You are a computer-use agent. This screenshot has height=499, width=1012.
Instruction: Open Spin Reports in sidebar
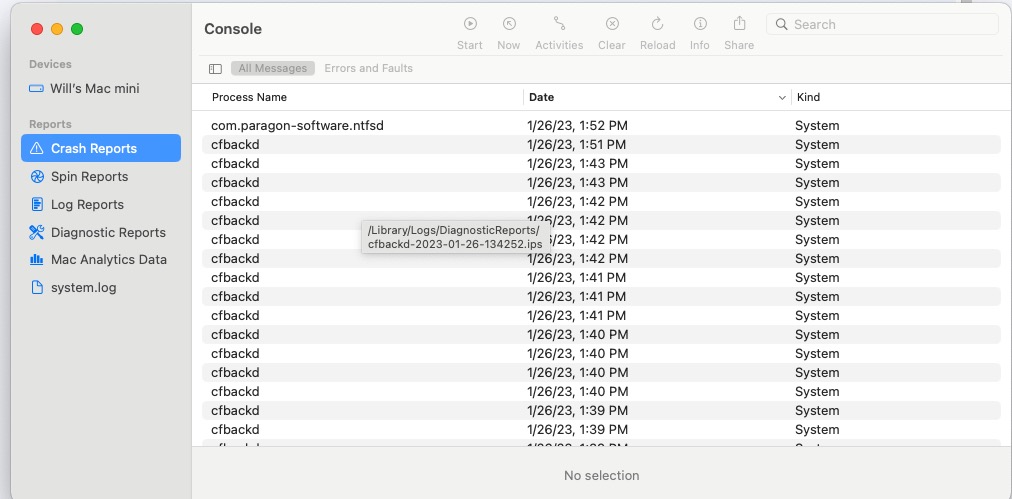click(x=101, y=176)
